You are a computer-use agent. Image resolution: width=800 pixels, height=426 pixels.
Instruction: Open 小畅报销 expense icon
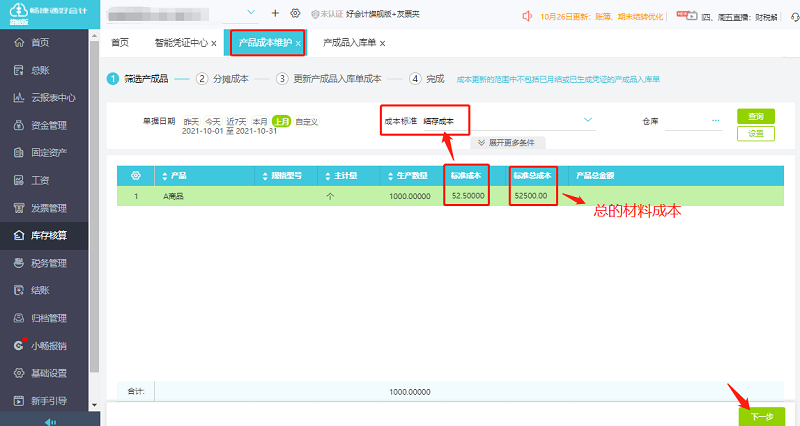pos(19,345)
